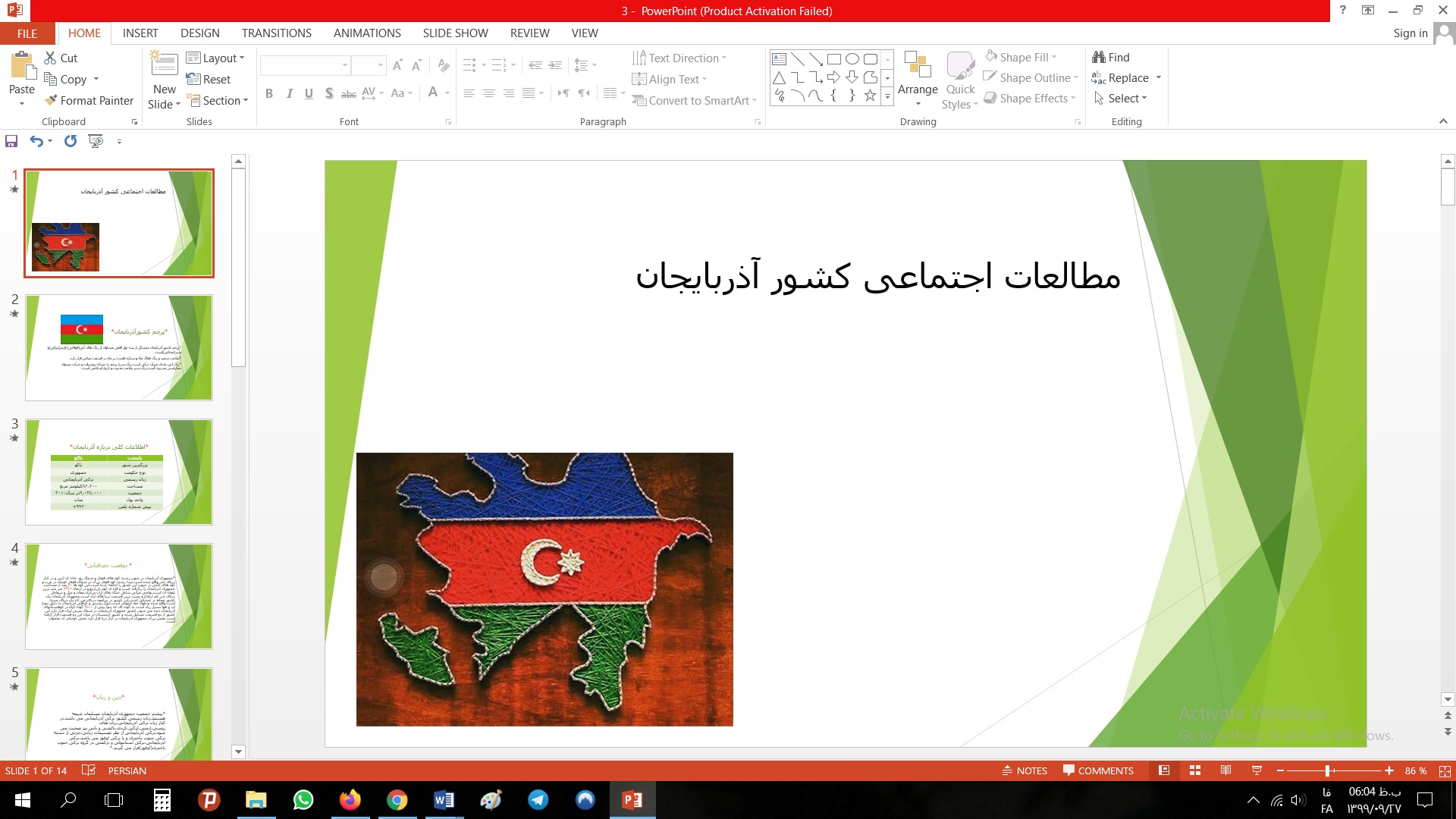Open the Arrange tool icon
The height and width of the screenshot is (819, 1456).
[x=918, y=67]
